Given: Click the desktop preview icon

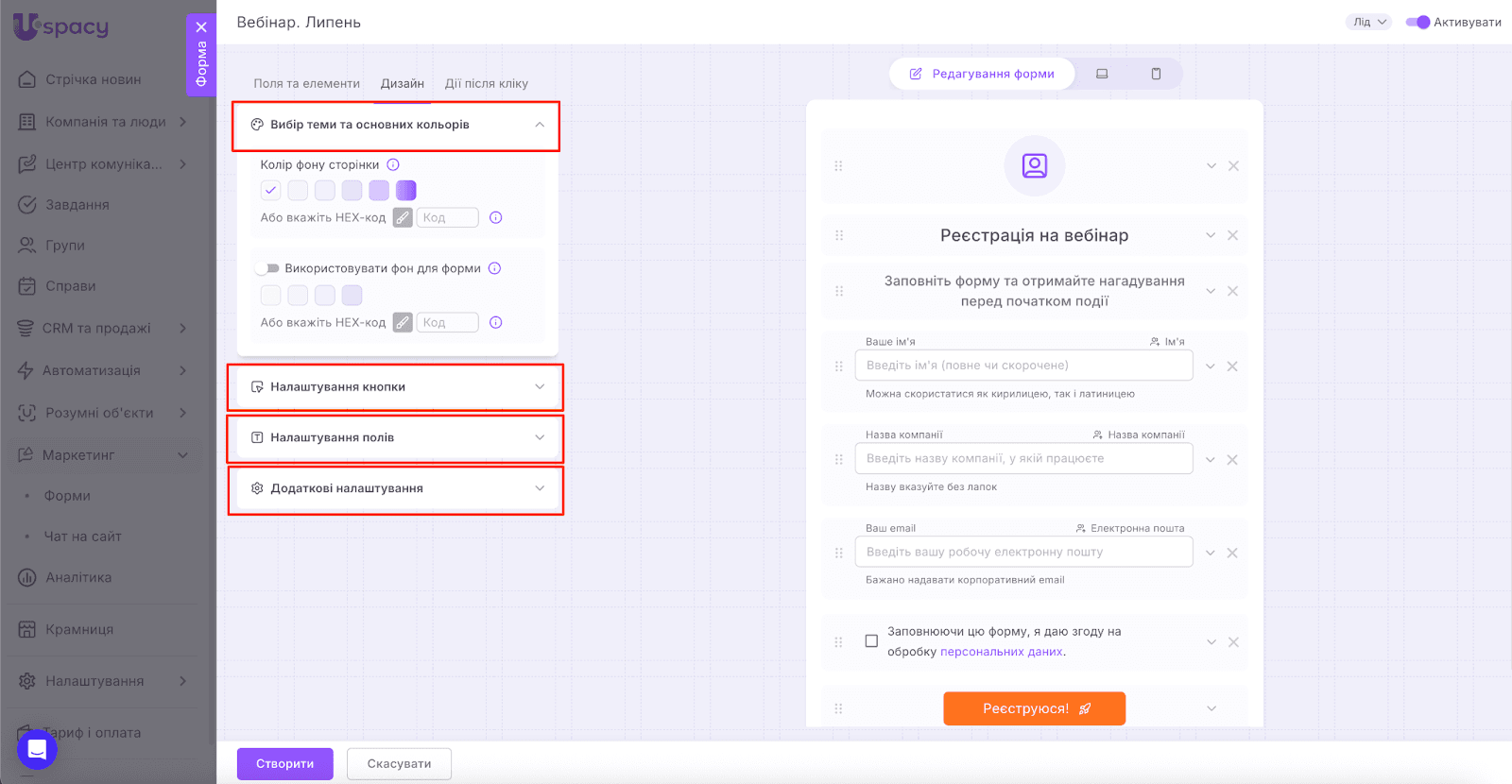Looking at the screenshot, I should pyautogui.click(x=1102, y=74).
